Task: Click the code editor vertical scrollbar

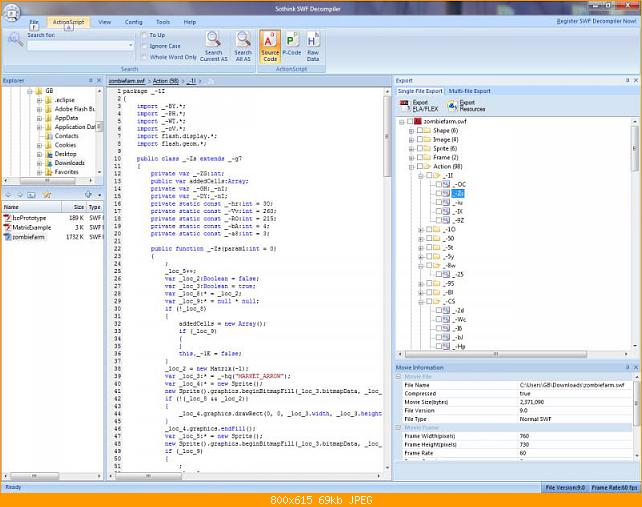Action: [x=387, y=278]
